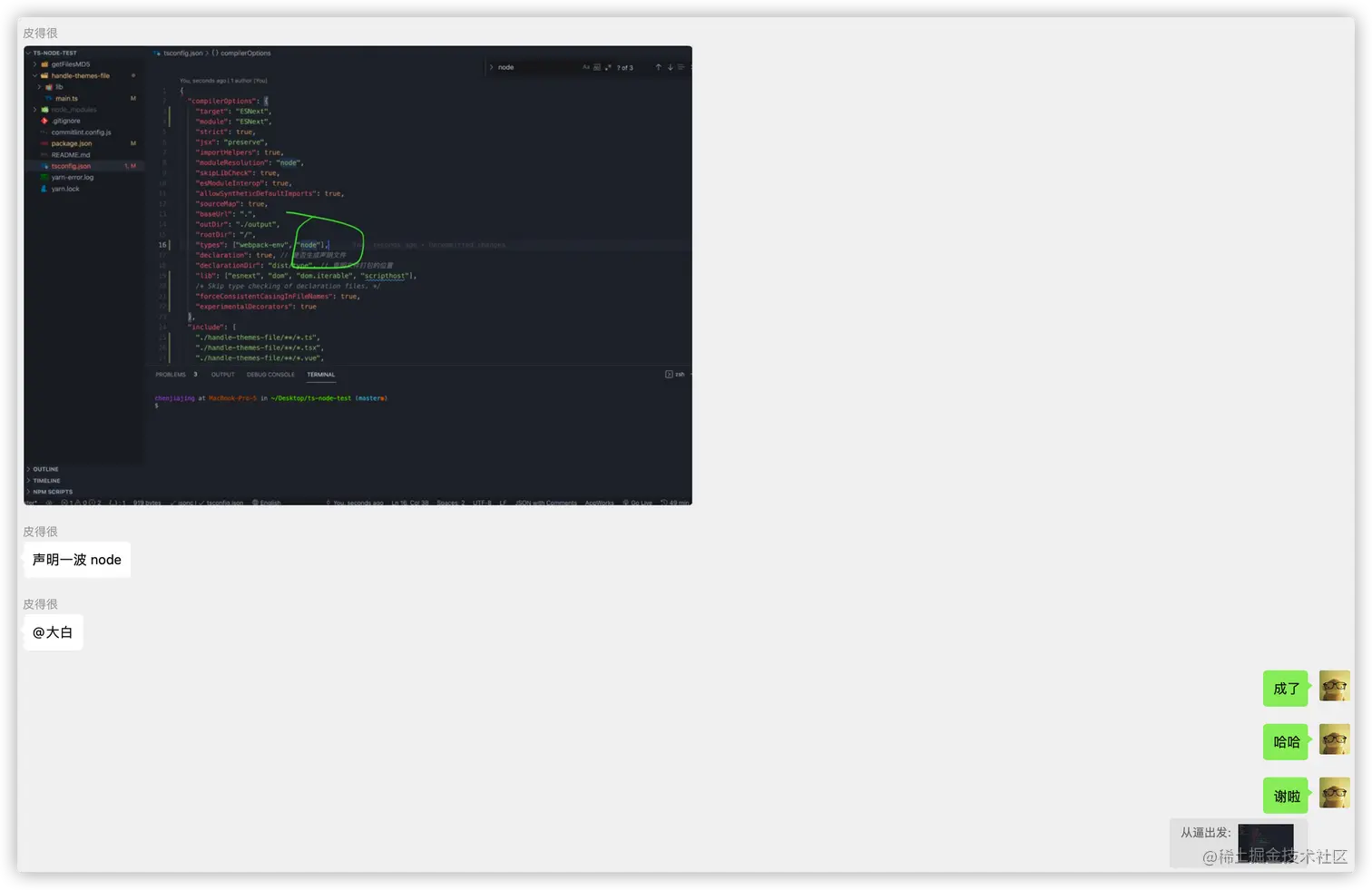The width and height of the screenshot is (1372, 890).
Task: Click the message 声明一波 node
Action: [76, 560]
